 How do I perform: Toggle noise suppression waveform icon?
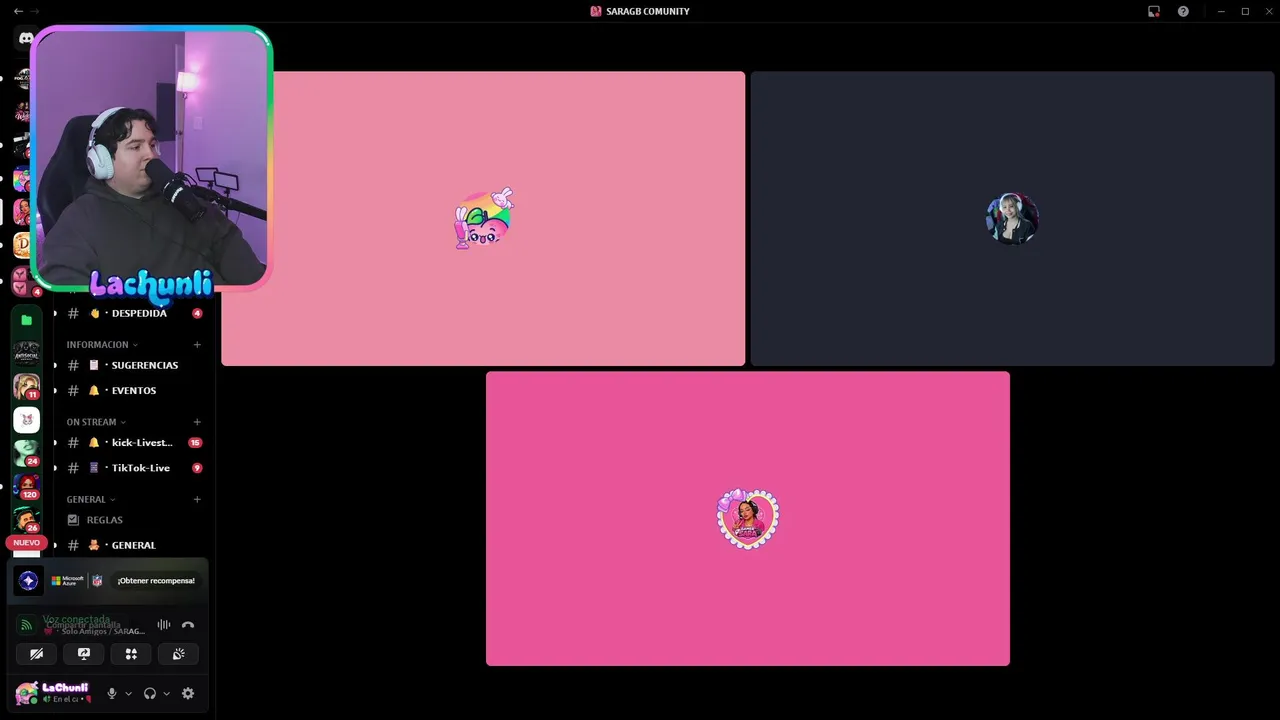pyautogui.click(x=164, y=625)
